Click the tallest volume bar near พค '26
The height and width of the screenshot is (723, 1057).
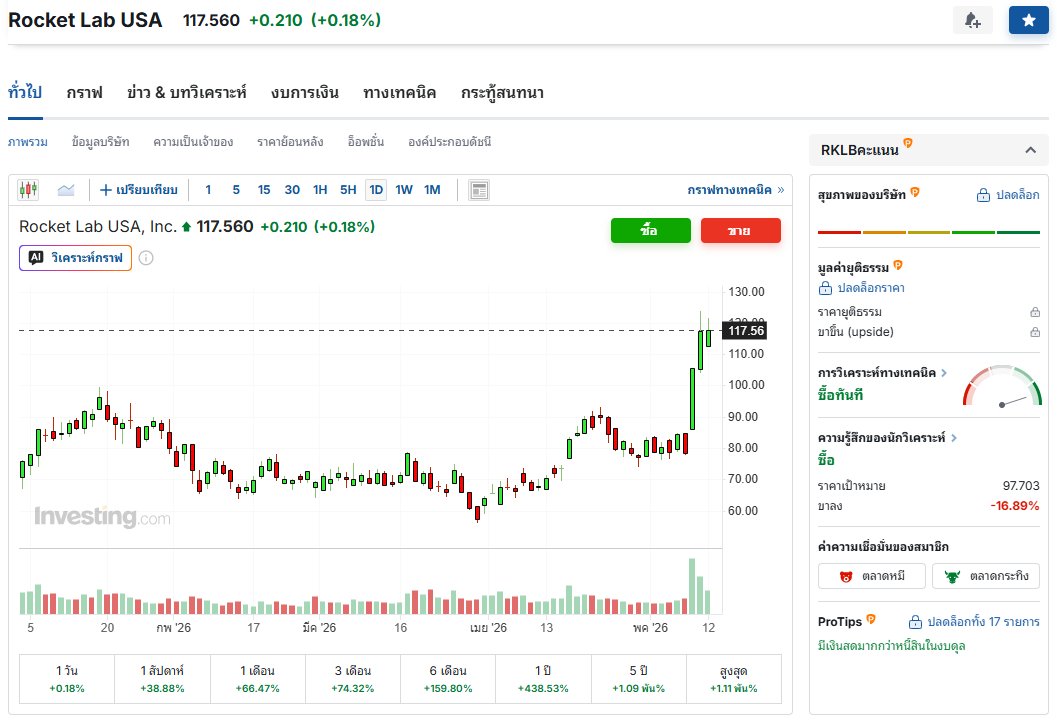pos(692,586)
